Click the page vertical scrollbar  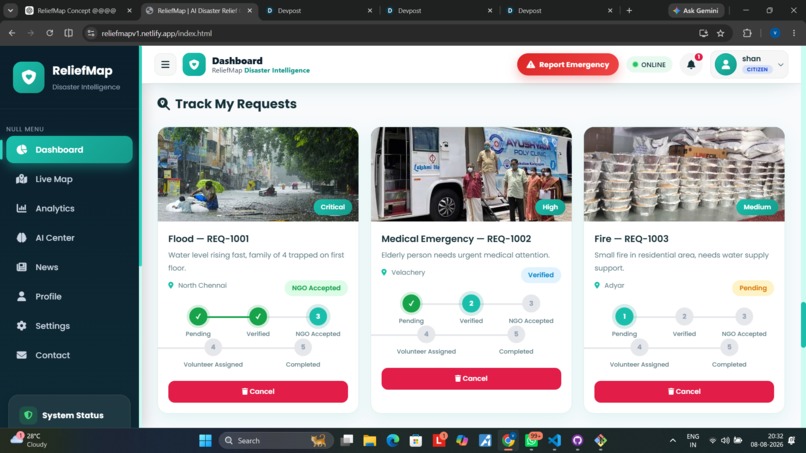(x=803, y=325)
